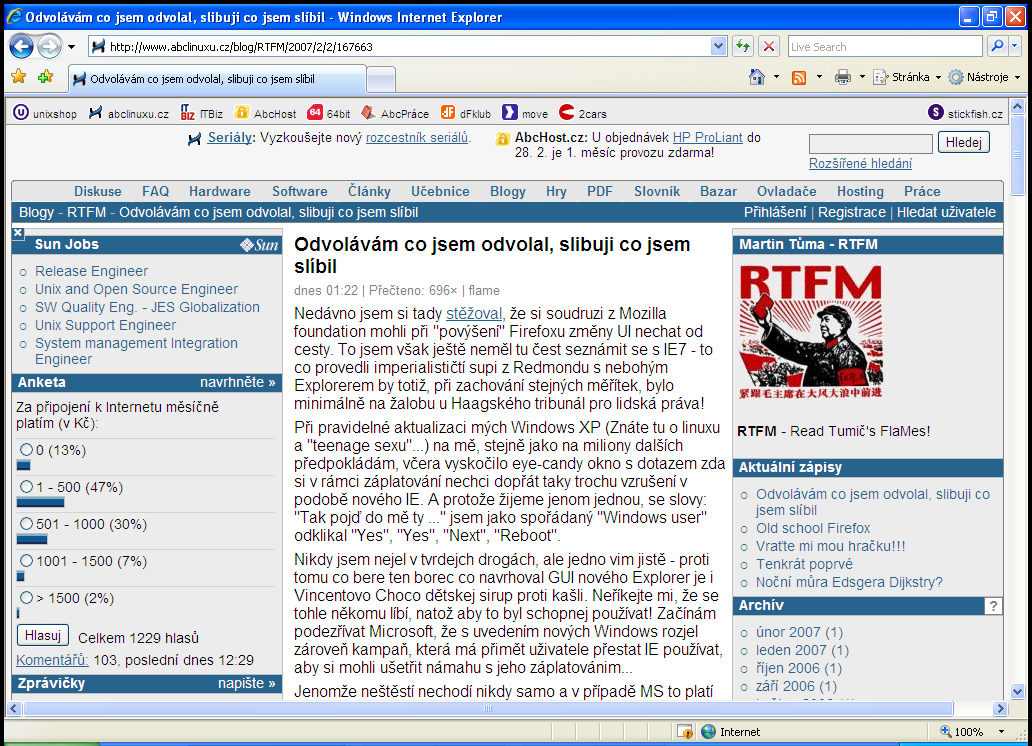
Task: Go to Blogy section
Action: point(507,191)
